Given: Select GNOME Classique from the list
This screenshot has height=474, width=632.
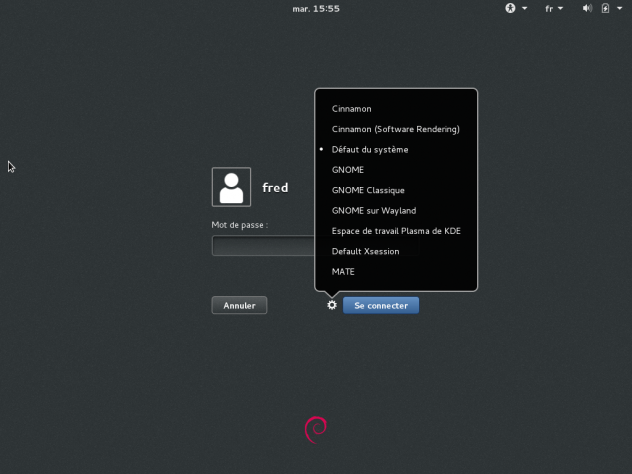Looking at the screenshot, I should pos(368,190).
